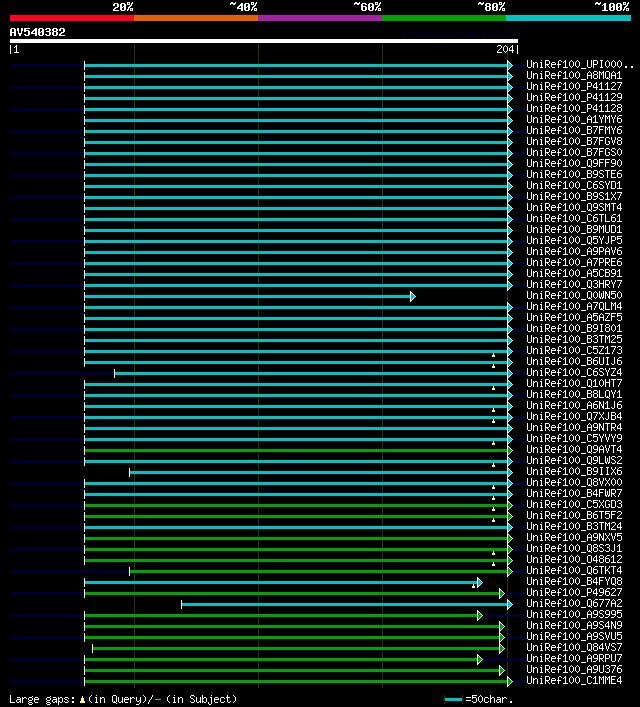This screenshot has height=707, width=640.
Task: Select the UniRef100_A7QLM4 label
Action: [574, 307]
